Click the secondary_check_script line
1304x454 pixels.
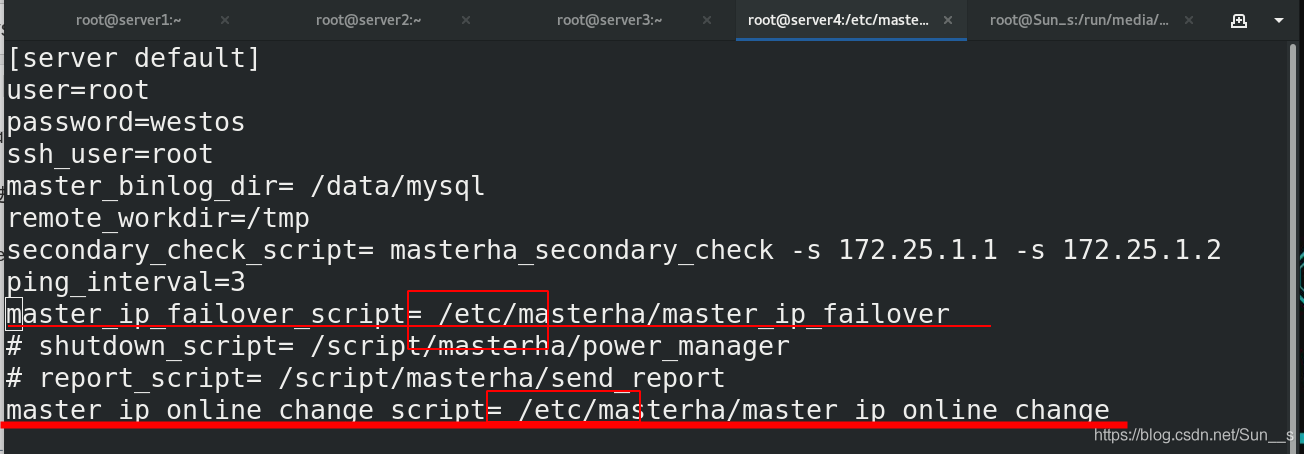614,250
